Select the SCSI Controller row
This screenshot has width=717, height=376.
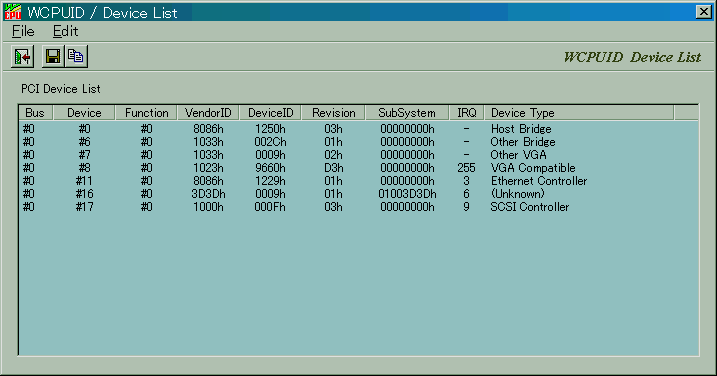[x=358, y=207]
